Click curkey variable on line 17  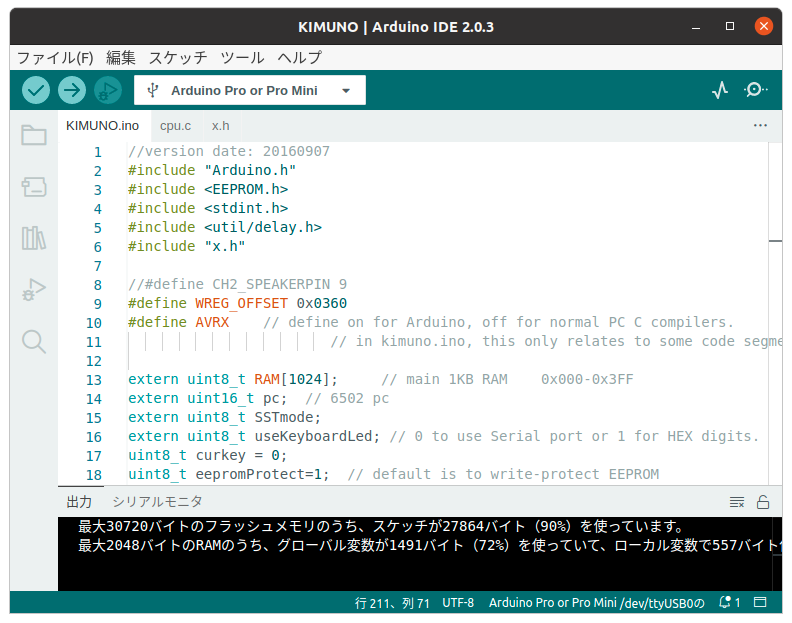[x=220, y=455]
